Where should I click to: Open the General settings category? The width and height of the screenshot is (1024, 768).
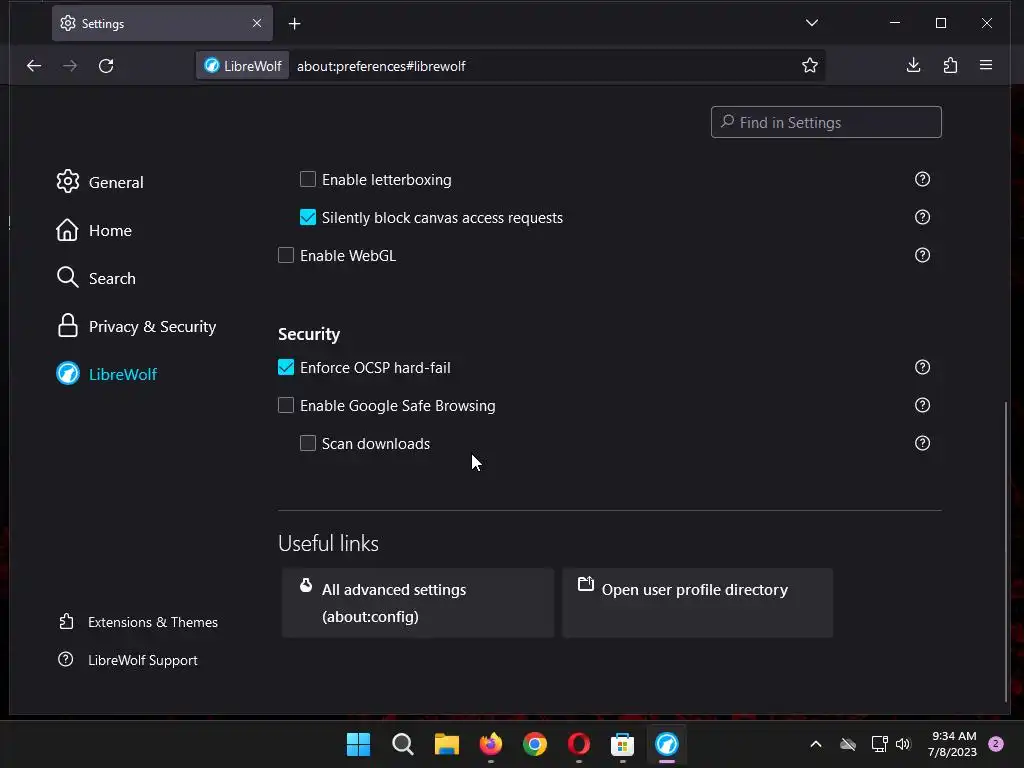(x=100, y=182)
